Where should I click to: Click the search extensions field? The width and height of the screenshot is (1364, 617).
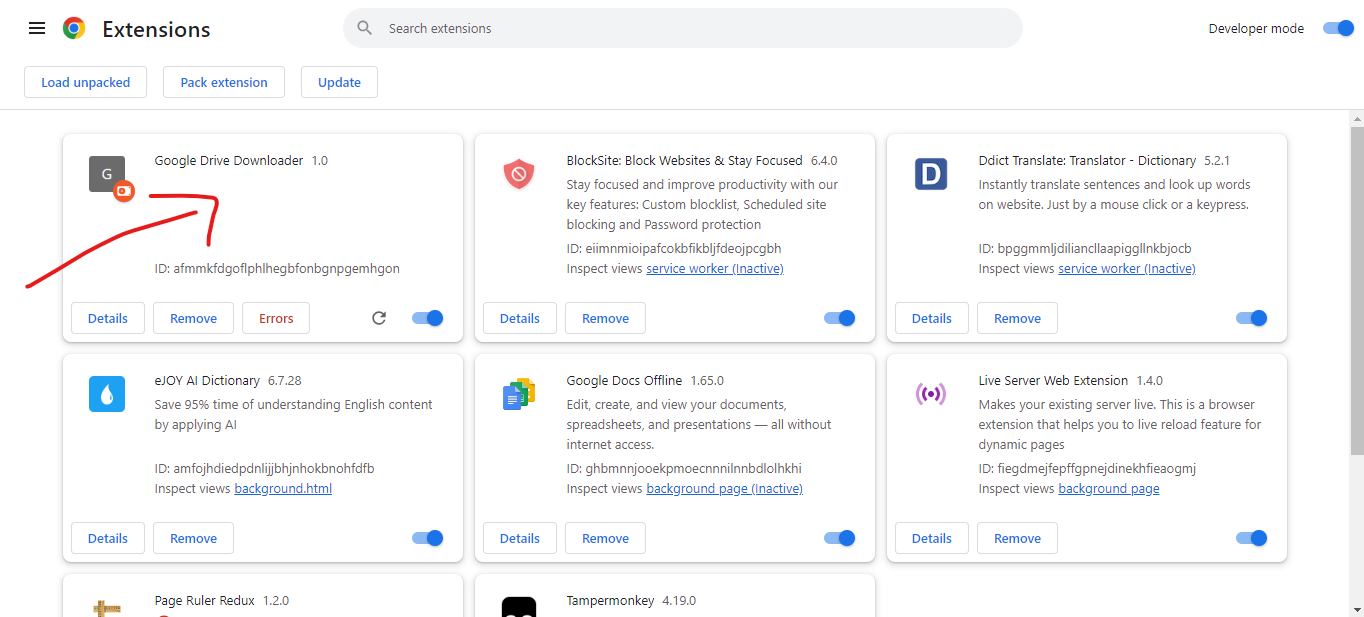683,28
